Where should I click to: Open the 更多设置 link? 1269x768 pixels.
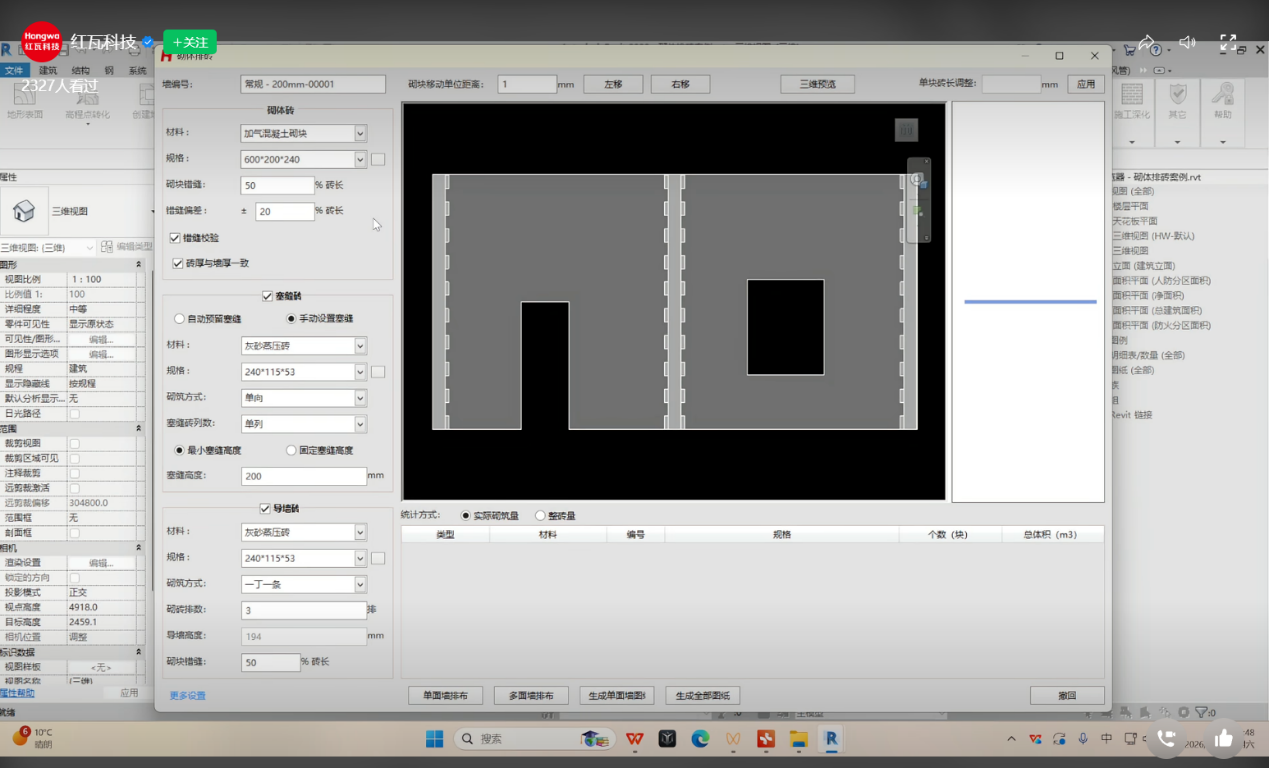click(187, 695)
